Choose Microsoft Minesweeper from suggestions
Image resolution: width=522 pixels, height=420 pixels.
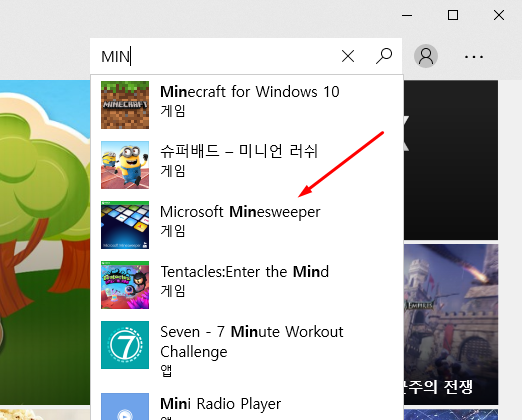pos(247,225)
